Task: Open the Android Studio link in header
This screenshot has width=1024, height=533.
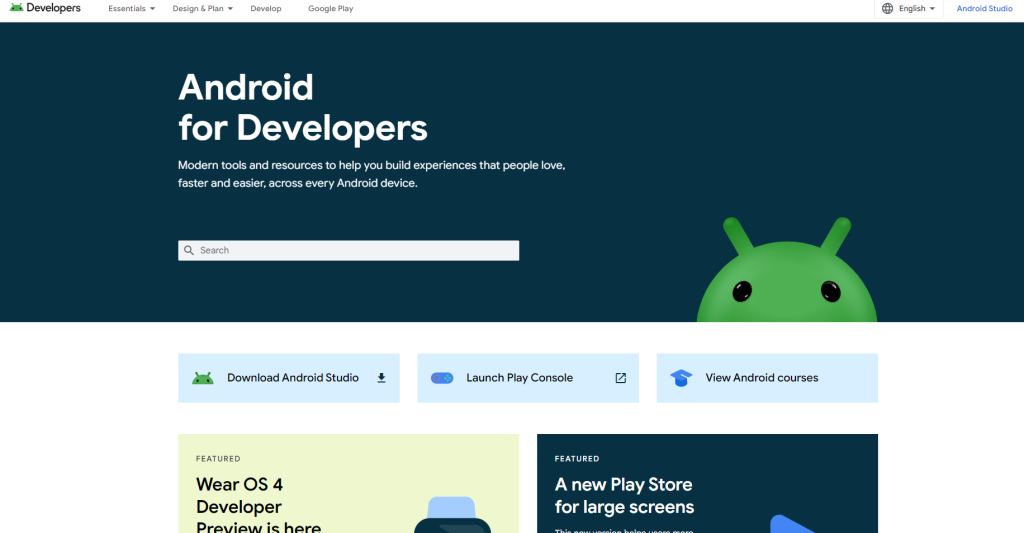Action: [x=984, y=8]
